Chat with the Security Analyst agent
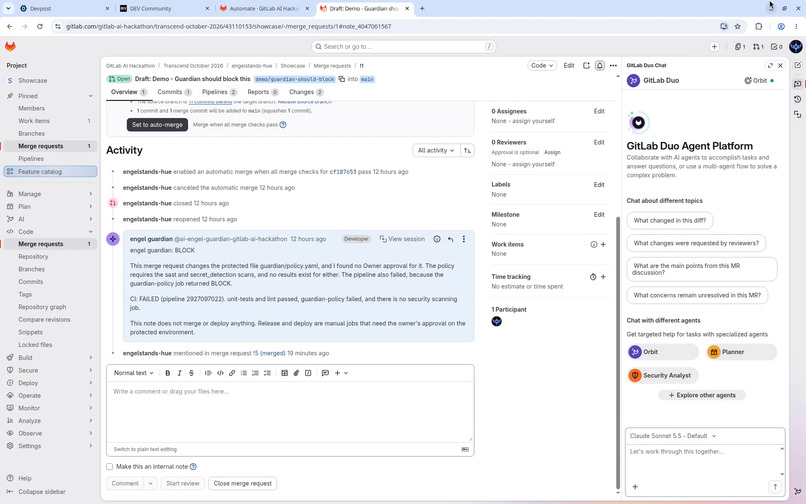806x504 pixels. [663, 375]
